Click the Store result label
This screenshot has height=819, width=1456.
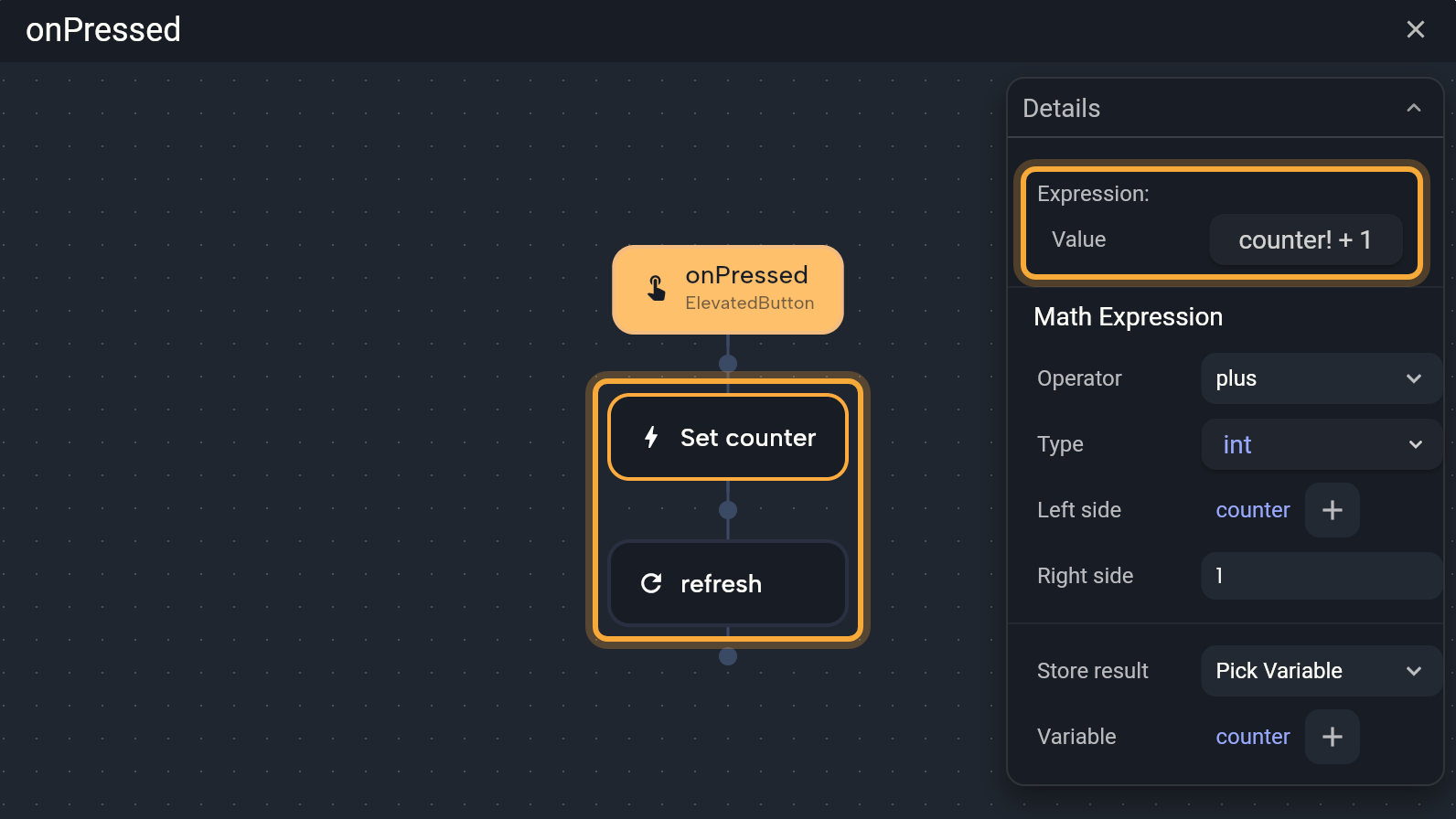1092,671
